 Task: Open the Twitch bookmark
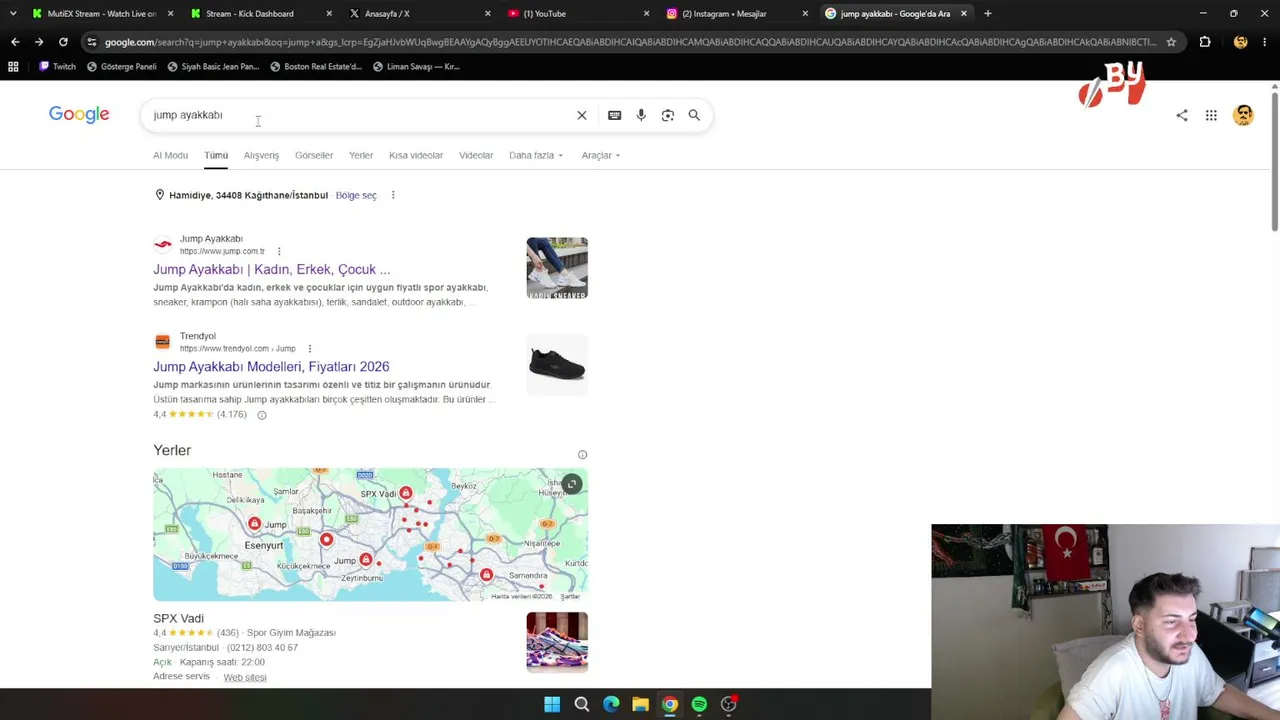(x=57, y=67)
